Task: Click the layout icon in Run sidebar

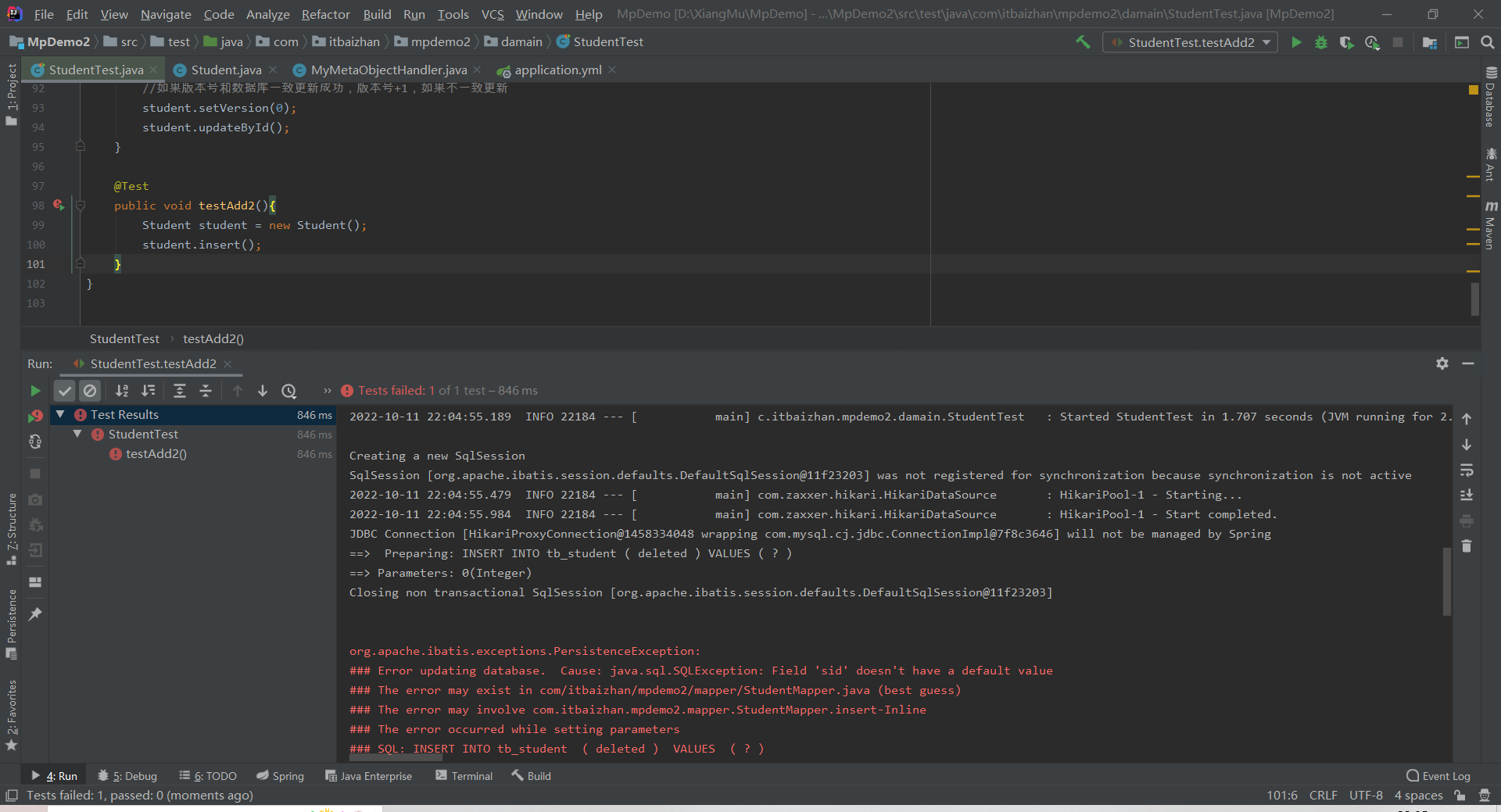Action: (x=35, y=582)
